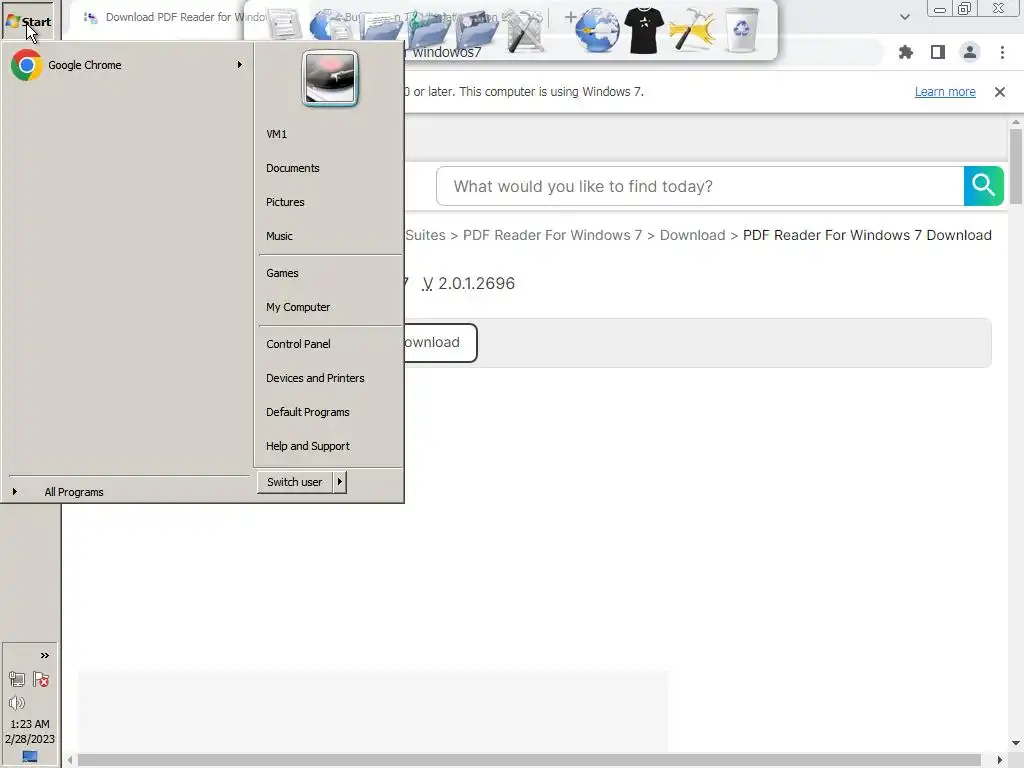Click the vertical scrollbar down arrow
The image size is (1024, 768).
tap(1016, 743)
